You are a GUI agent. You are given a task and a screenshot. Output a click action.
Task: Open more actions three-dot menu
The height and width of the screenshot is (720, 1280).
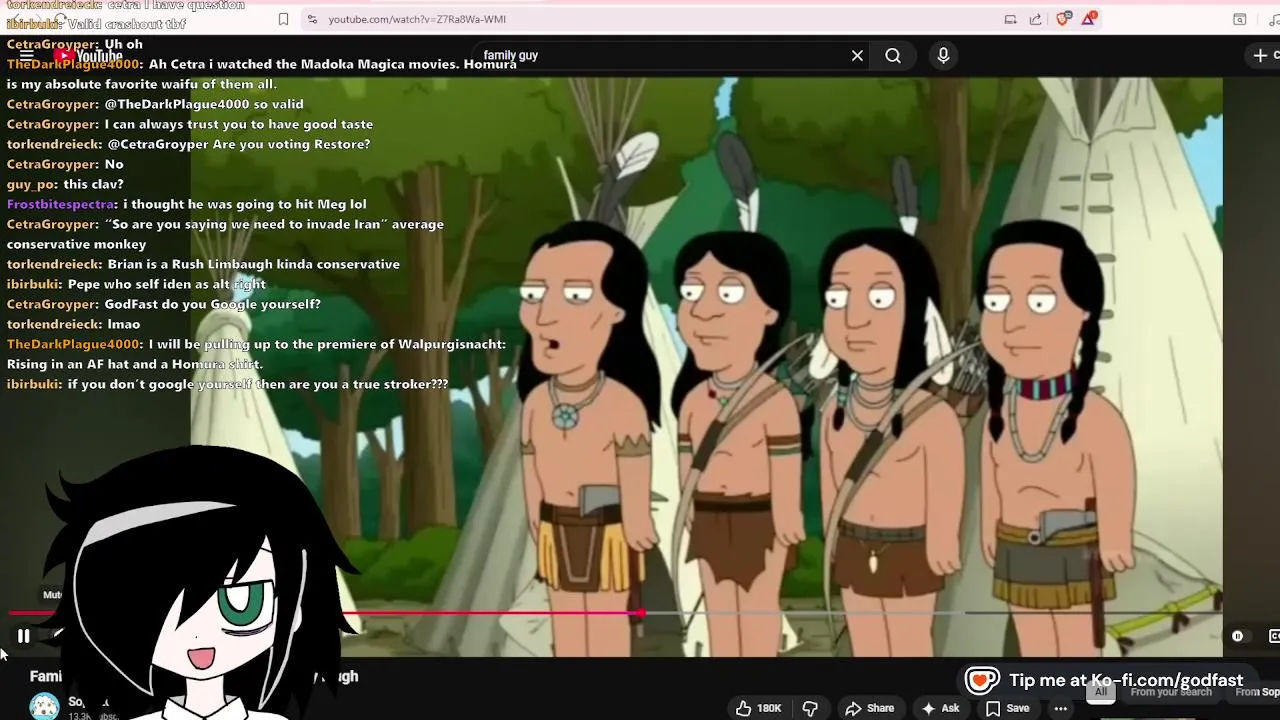[1060, 708]
